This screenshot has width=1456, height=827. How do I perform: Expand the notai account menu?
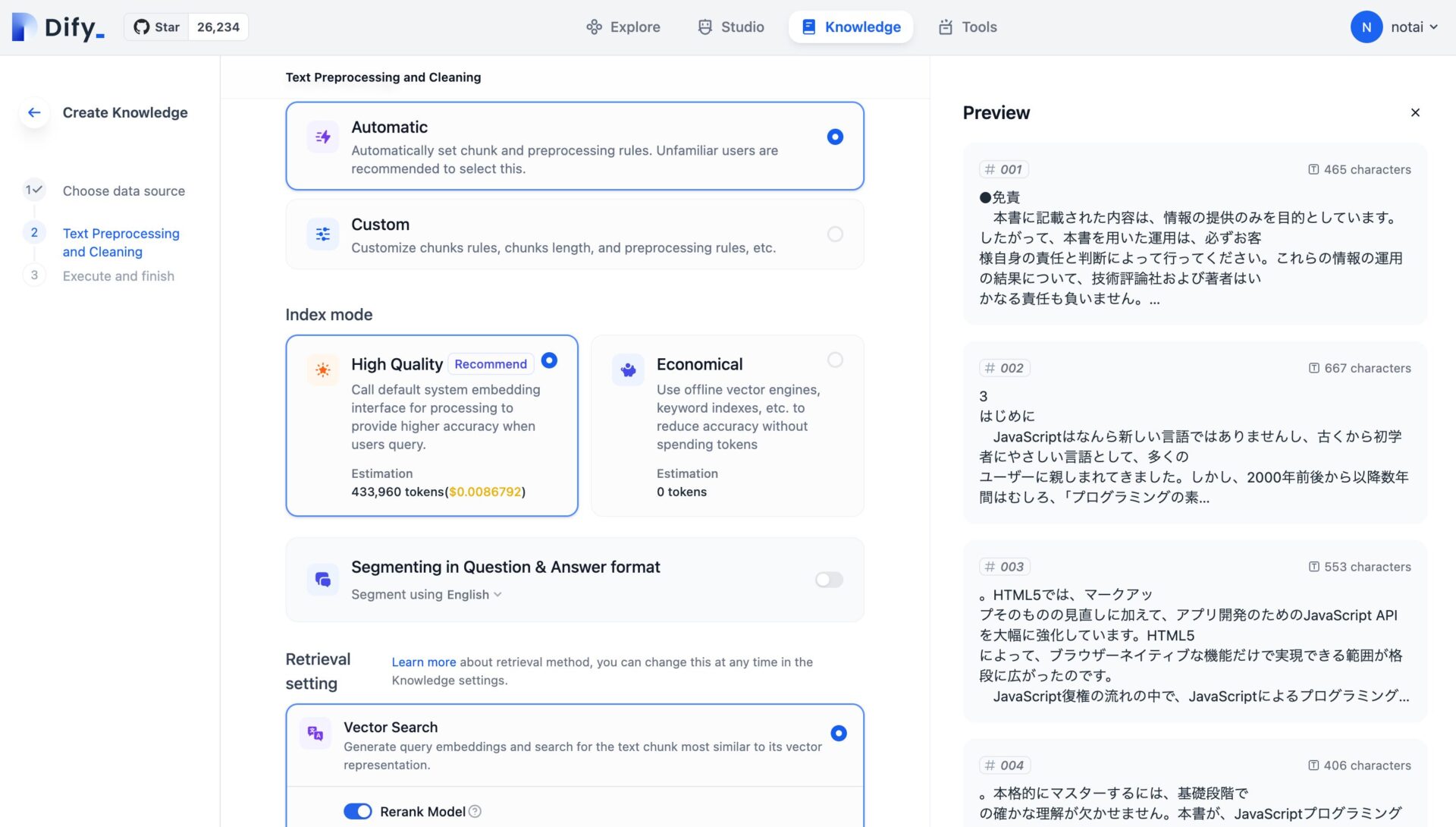pyautogui.click(x=1414, y=27)
